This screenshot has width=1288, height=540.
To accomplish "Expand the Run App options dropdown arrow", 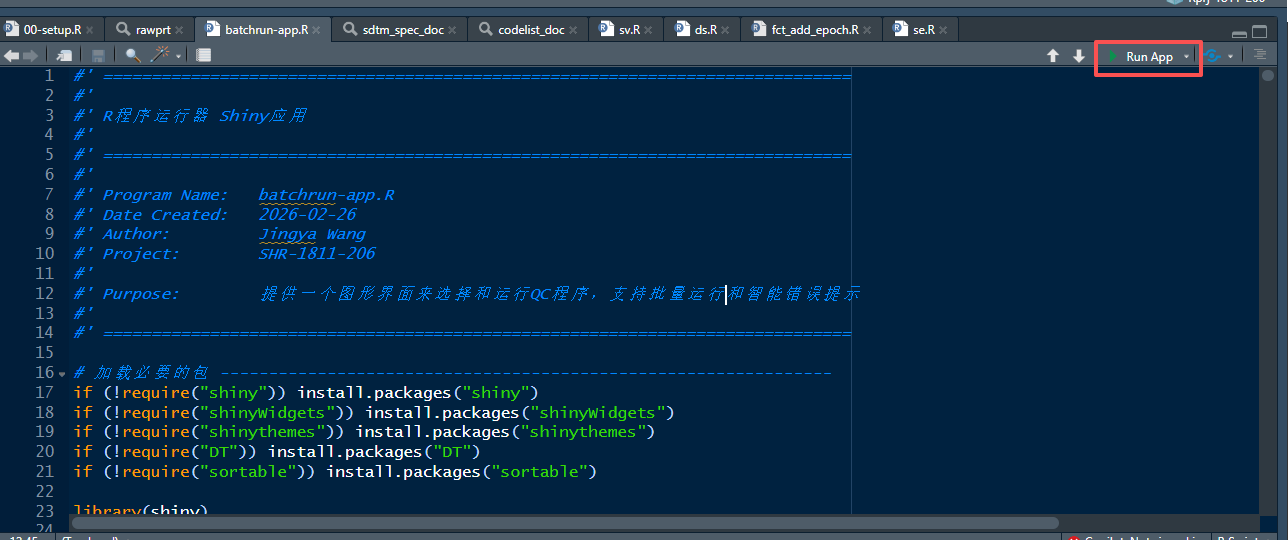I will click(1187, 57).
